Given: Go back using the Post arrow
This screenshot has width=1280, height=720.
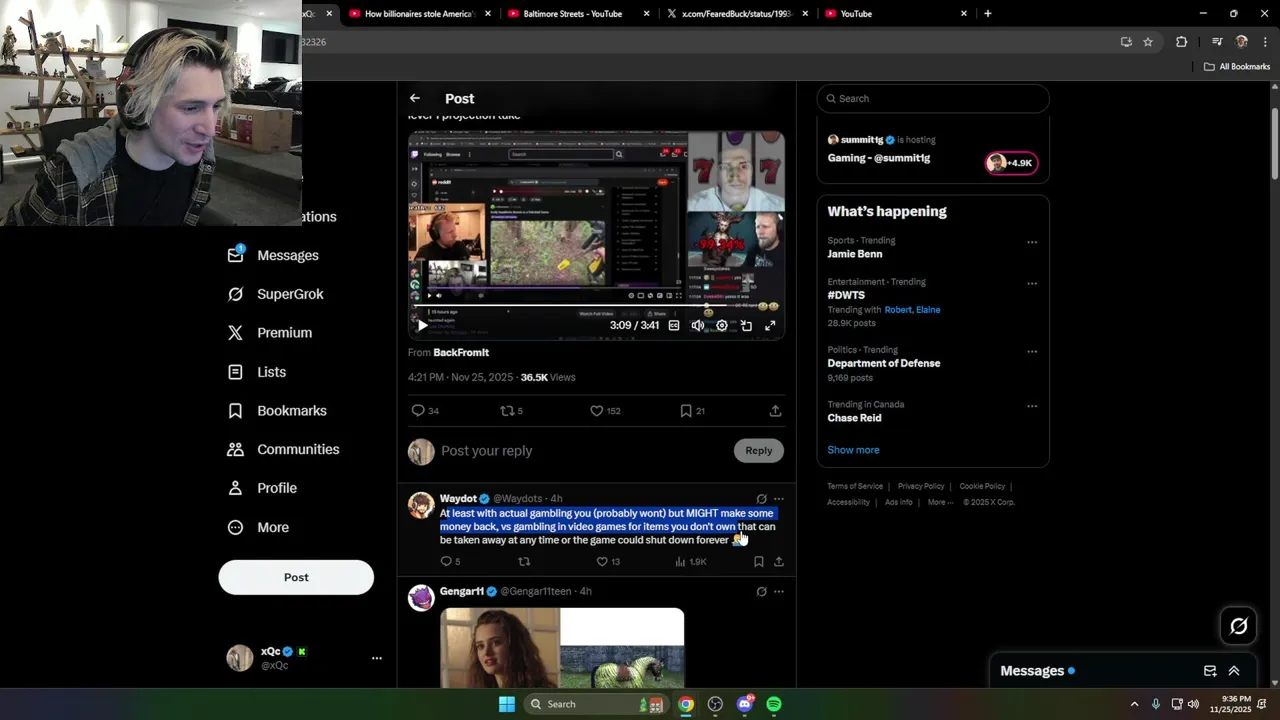Looking at the screenshot, I should point(415,98).
